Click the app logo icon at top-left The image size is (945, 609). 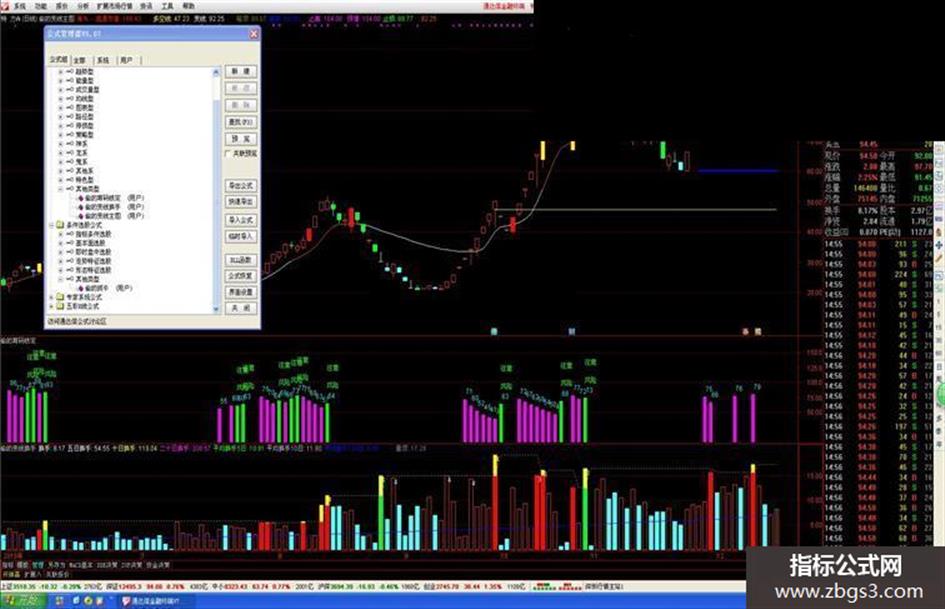tap(5, 6)
